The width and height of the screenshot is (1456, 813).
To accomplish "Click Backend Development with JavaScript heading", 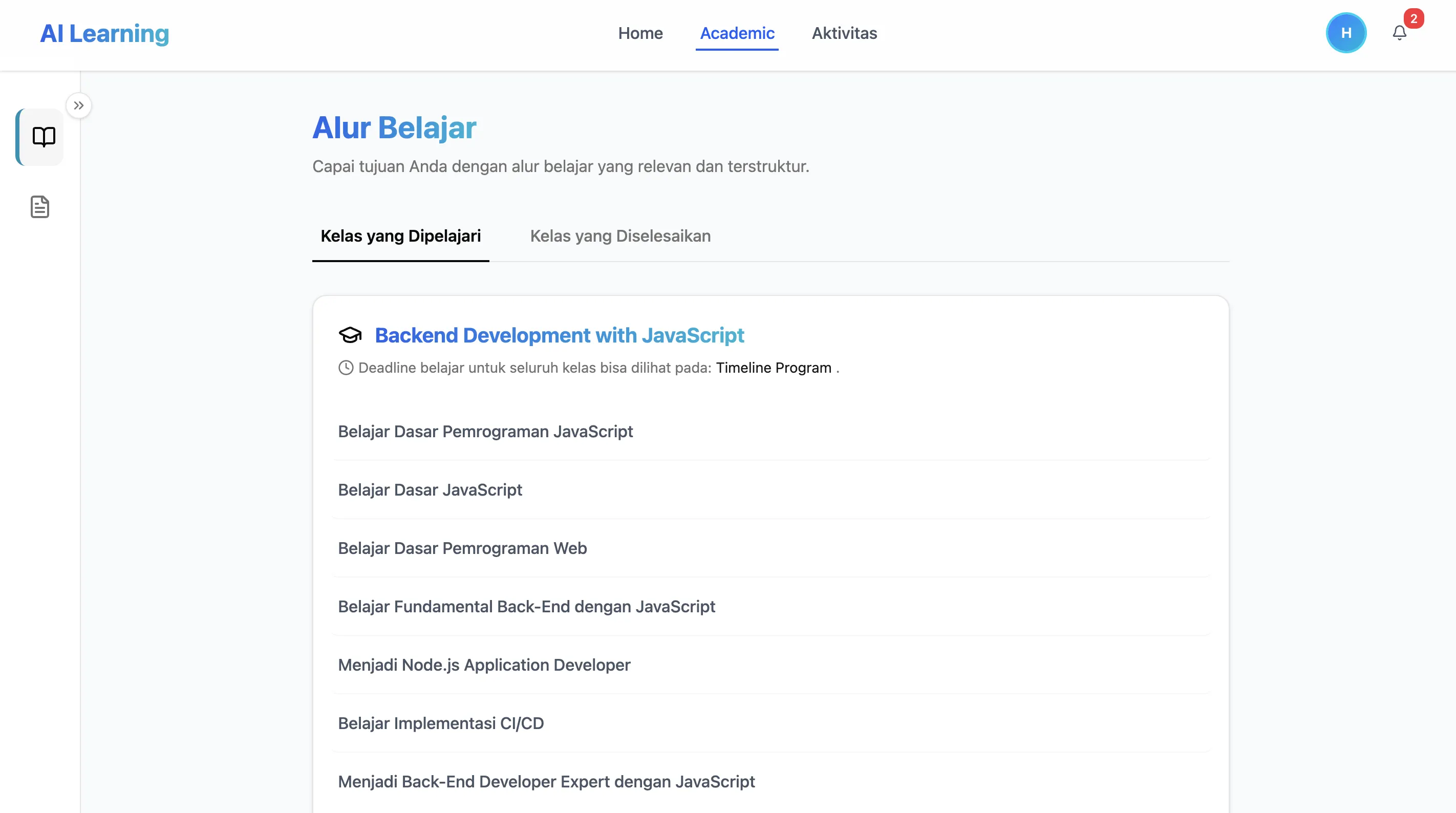I will (560, 335).
